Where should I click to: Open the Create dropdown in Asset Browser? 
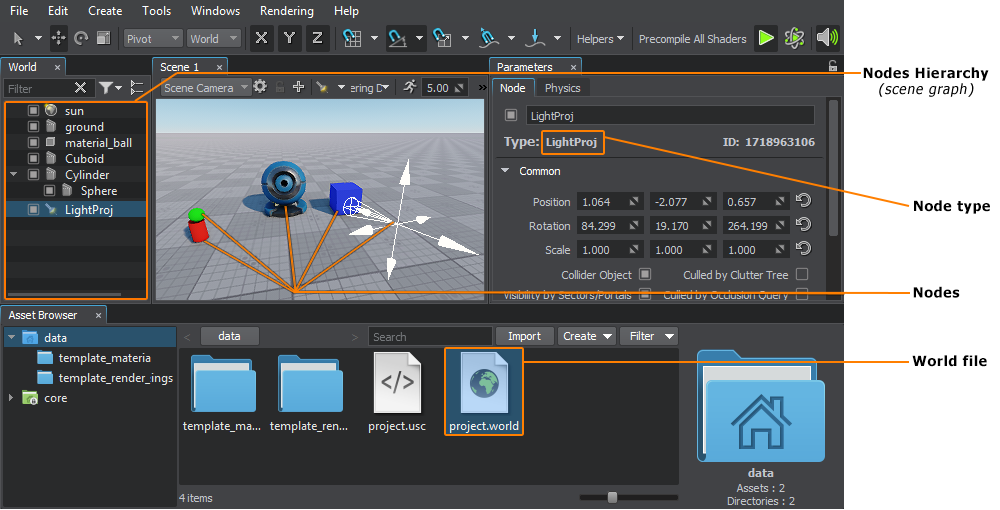[x=586, y=336]
